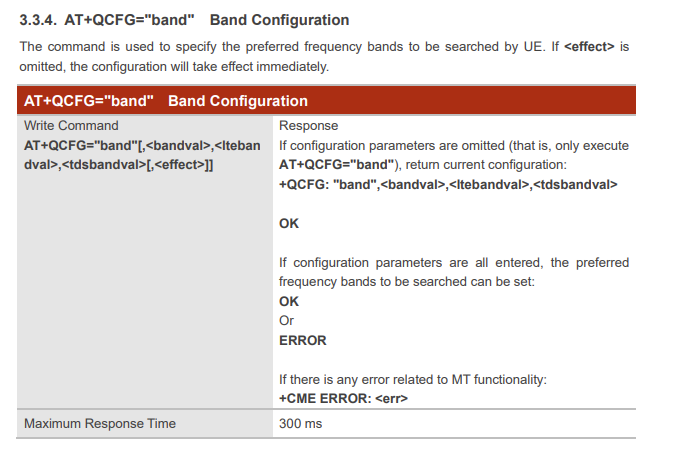Screen dimensions: 678x466
Task: Click the word Or between OK and ERROR
Action: (x=286, y=321)
